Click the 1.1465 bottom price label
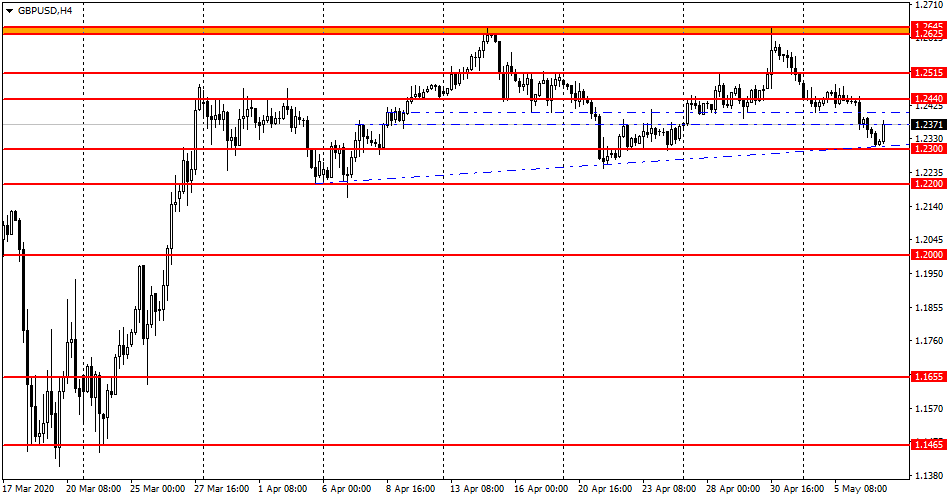The width and height of the screenshot is (950, 500). coord(929,444)
